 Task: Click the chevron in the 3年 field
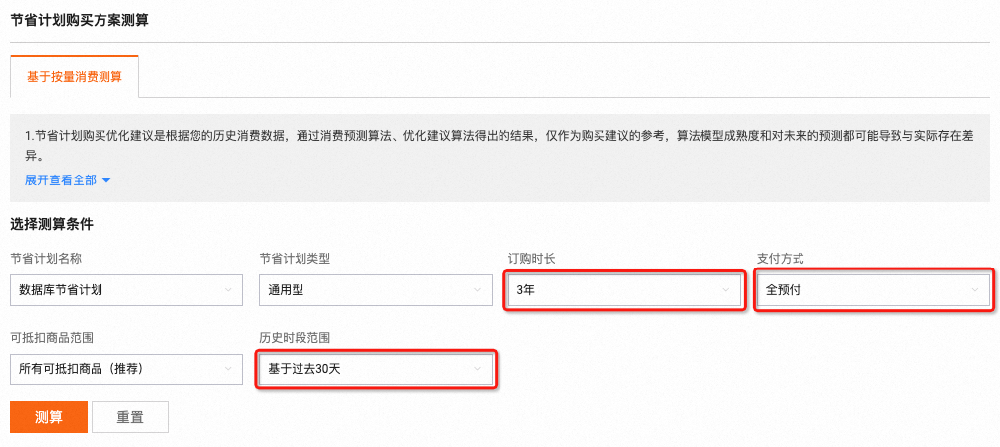tap(726, 291)
